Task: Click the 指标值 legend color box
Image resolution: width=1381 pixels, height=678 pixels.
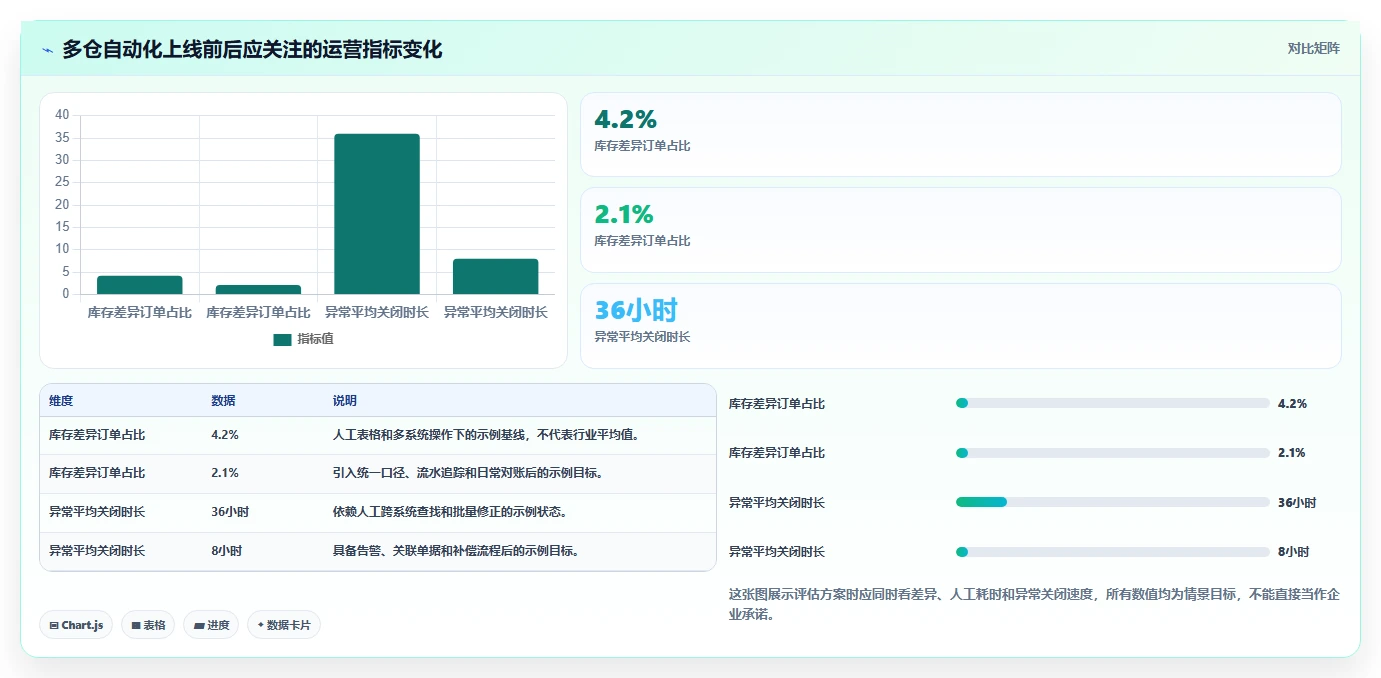Action: (282, 340)
